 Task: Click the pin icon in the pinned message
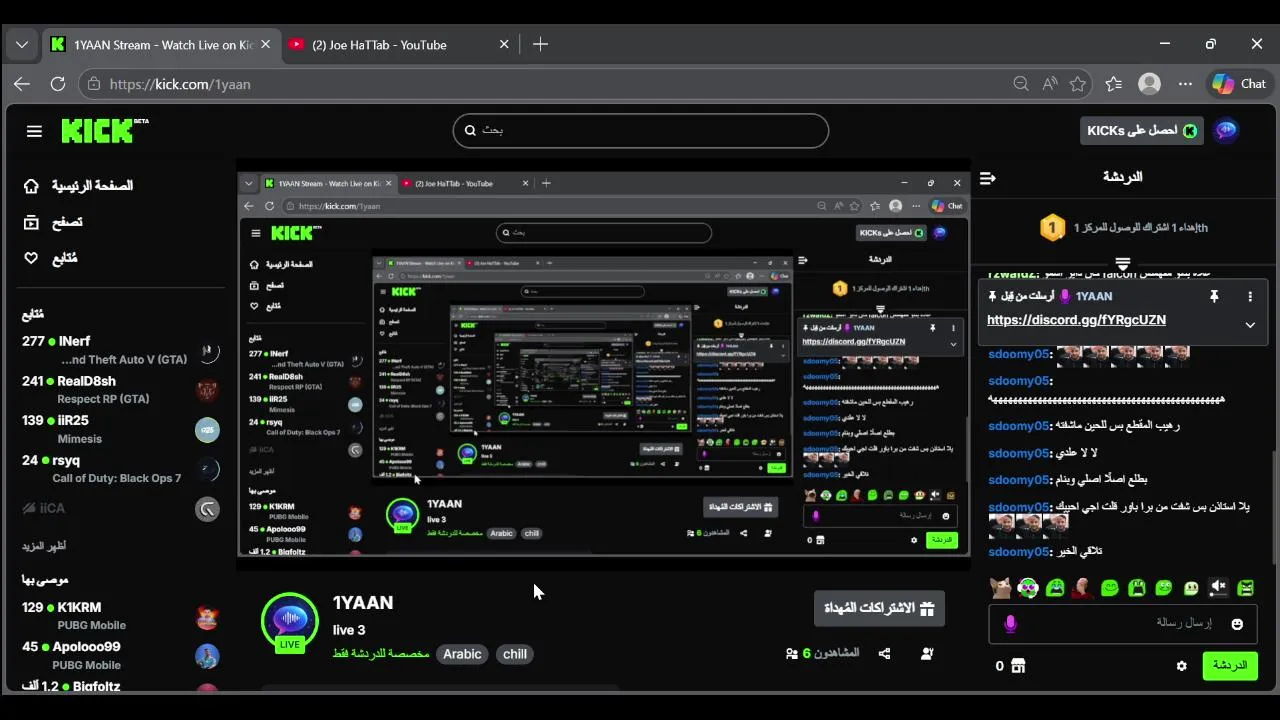click(x=1214, y=296)
